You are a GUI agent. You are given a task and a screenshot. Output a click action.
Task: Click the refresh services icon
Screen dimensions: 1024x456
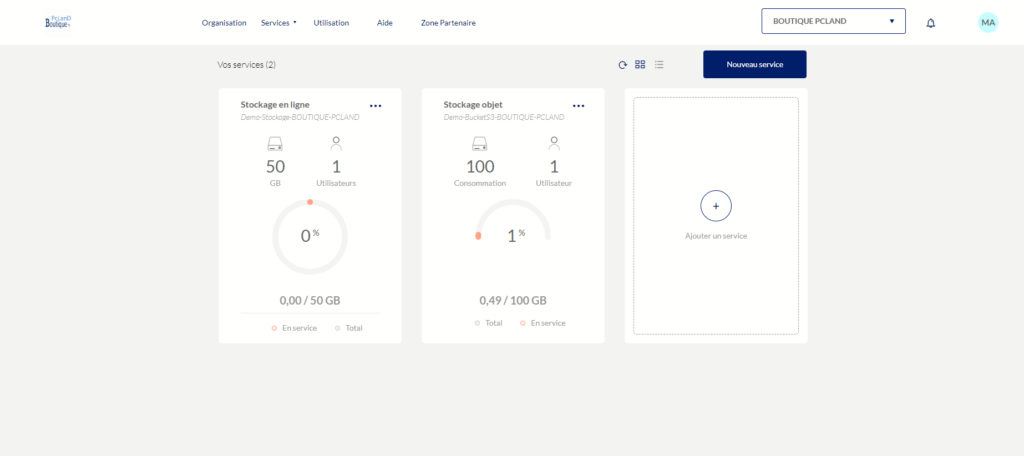click(x=622, y=65)
